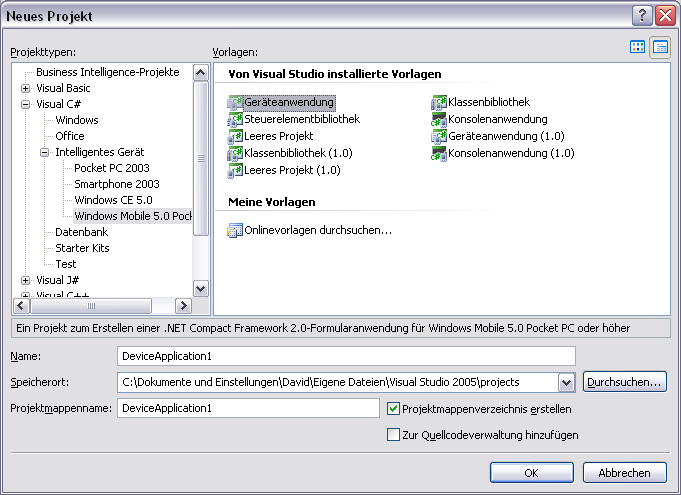The height and width of the screenshot is (495, 681).
Task: Click the project types vertical scrollbar thumb
Action: coord(201,158)
